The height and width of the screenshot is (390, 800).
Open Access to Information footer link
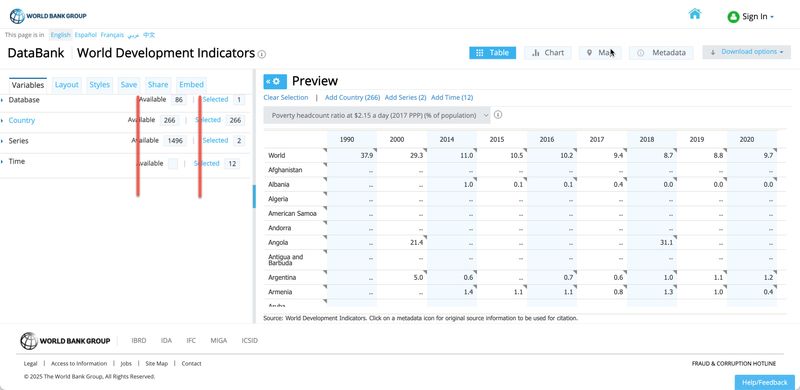coord(79,363)
